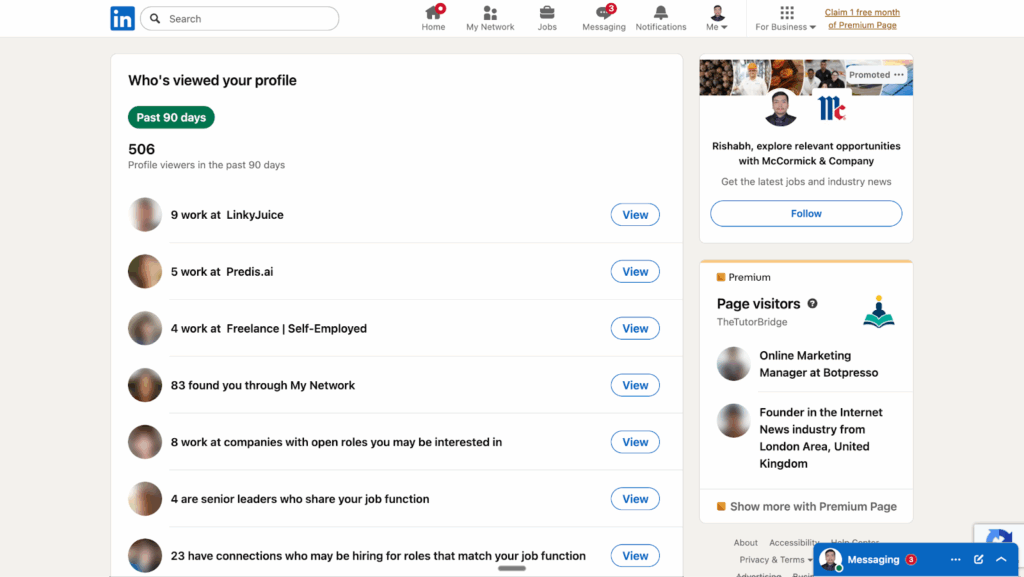Open the Jobs briefcase icon

(547, 13)
